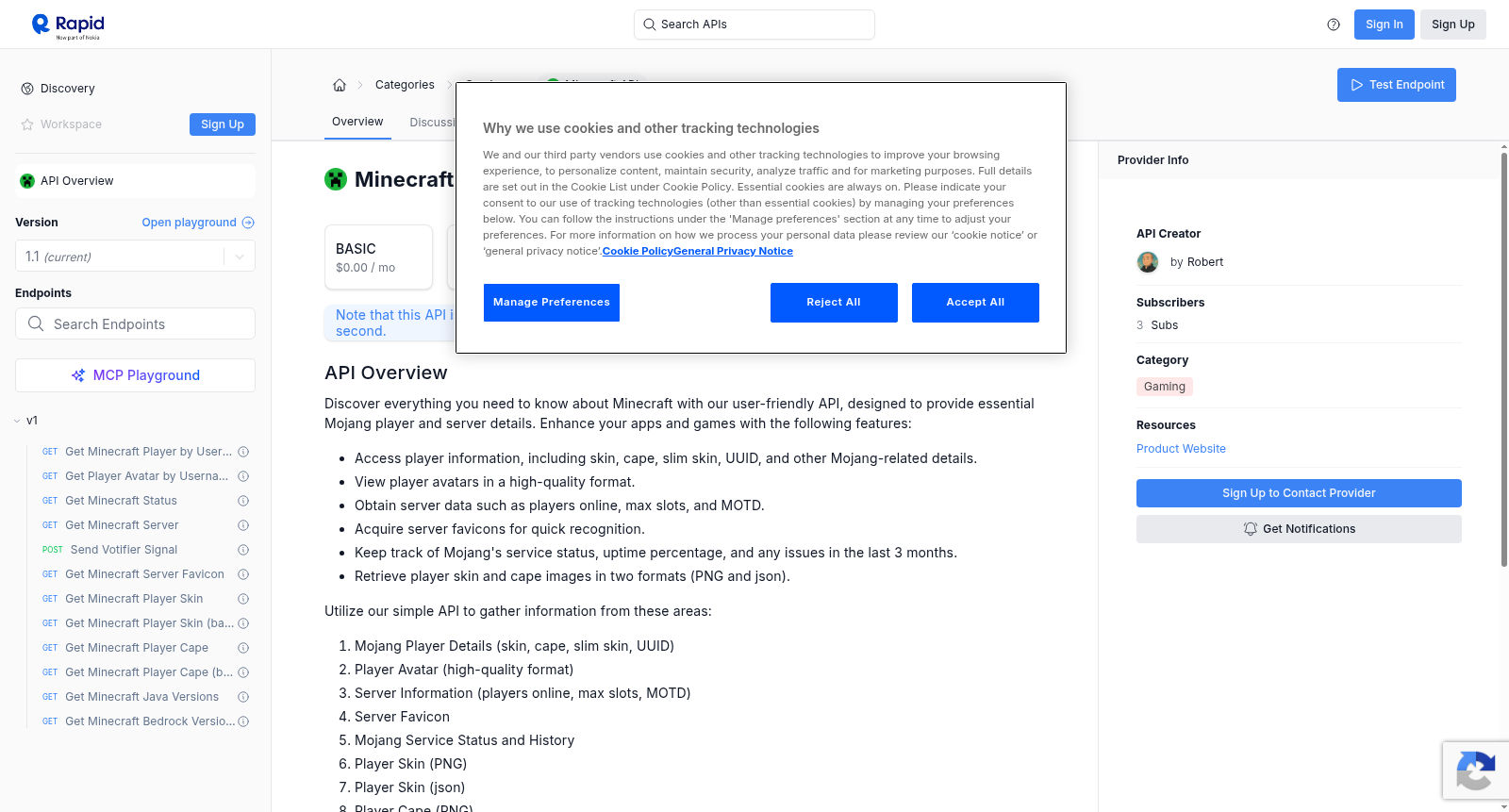This screenshot has height=812, width=1509.
Task: Click the sidebar Workspace Sign Up button
Action: click(223, 124)
